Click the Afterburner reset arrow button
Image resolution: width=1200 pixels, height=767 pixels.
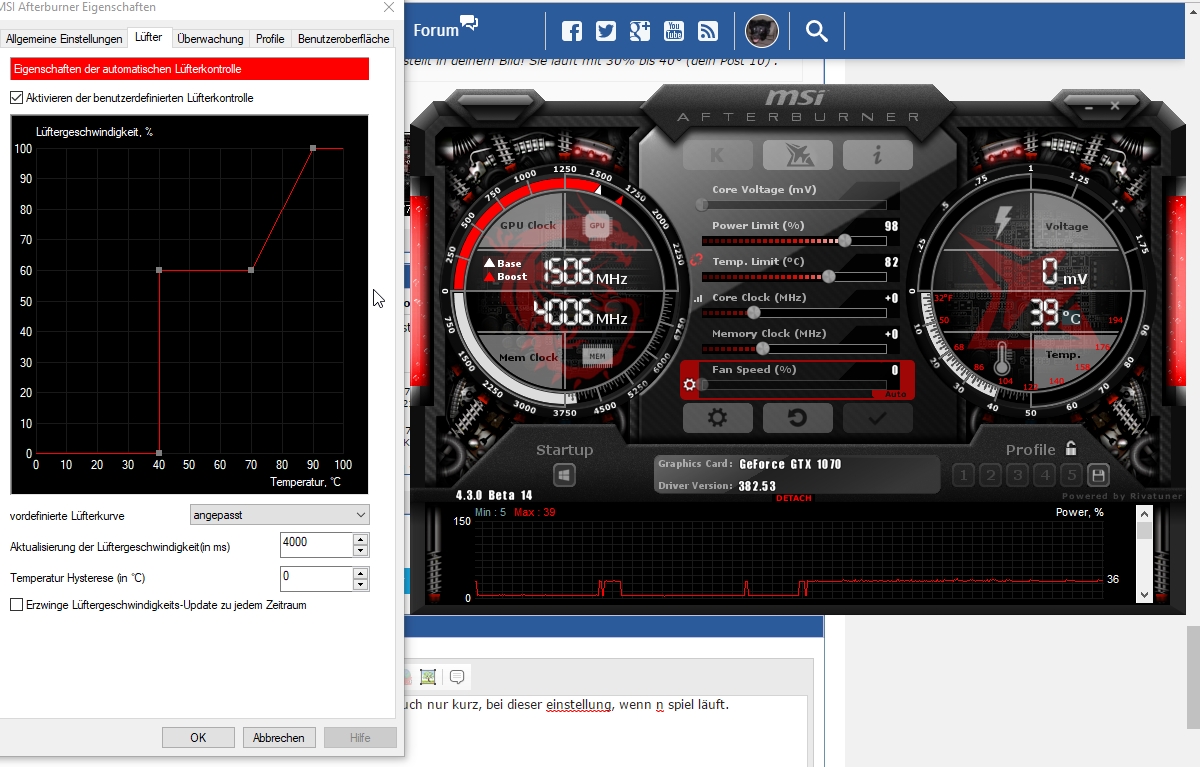797,417
